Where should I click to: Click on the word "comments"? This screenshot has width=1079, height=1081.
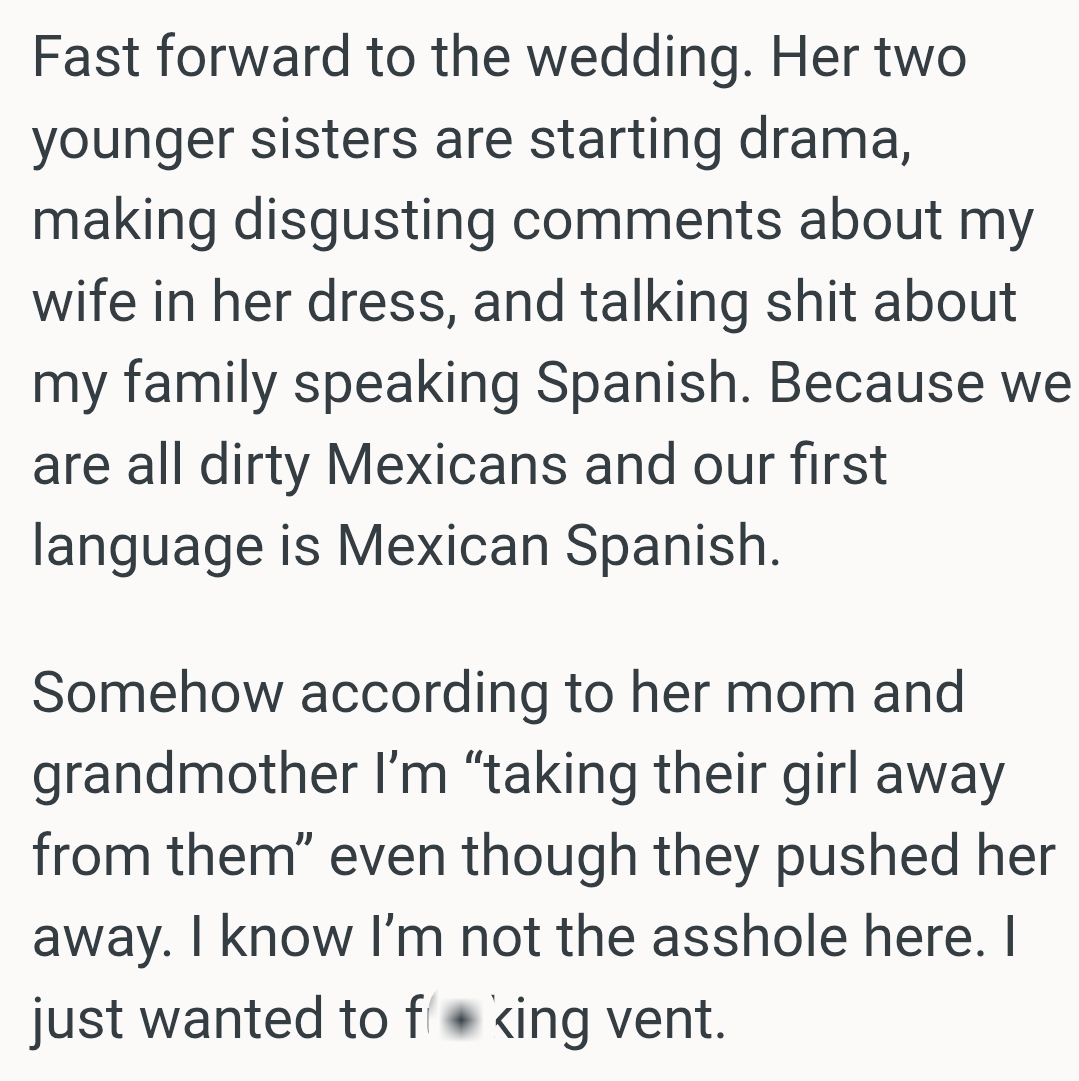pos(648,222)
